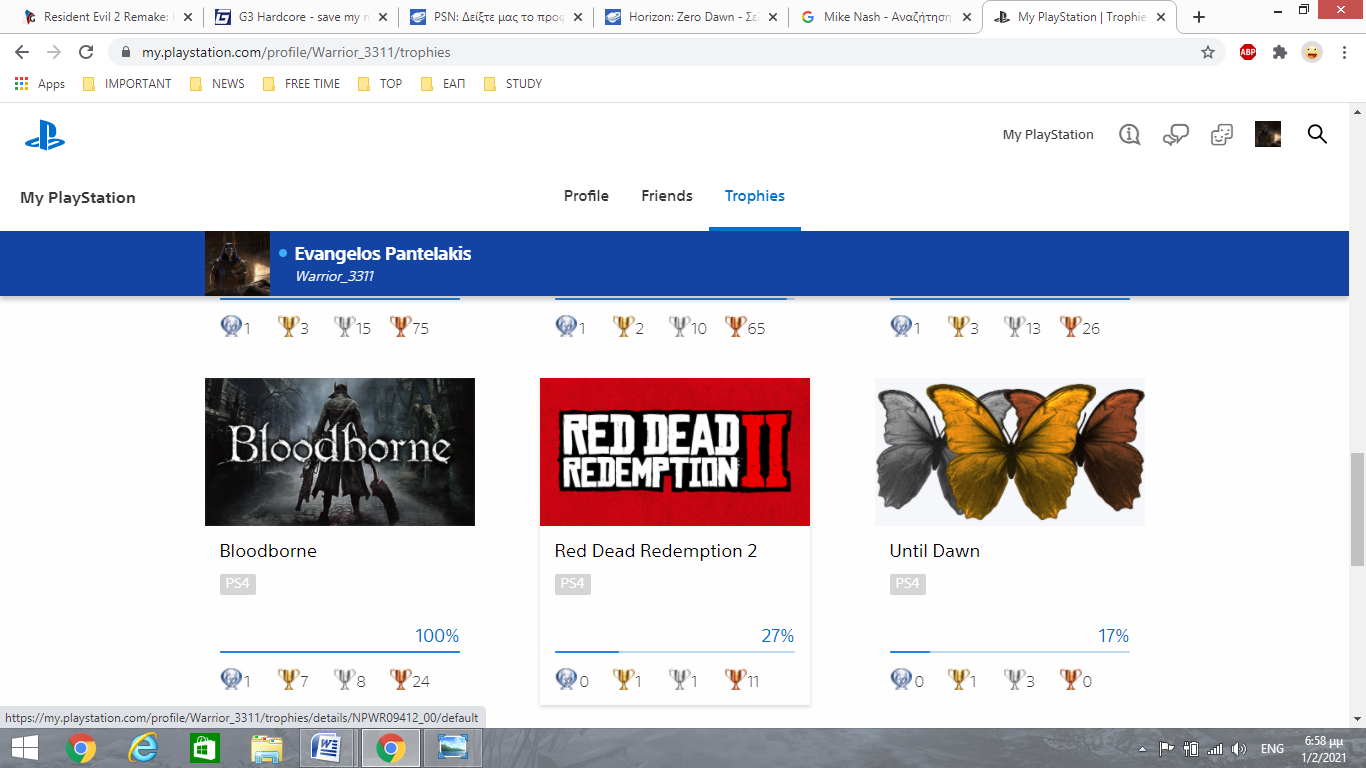Click the info circle icon in header

(1130, 134)
